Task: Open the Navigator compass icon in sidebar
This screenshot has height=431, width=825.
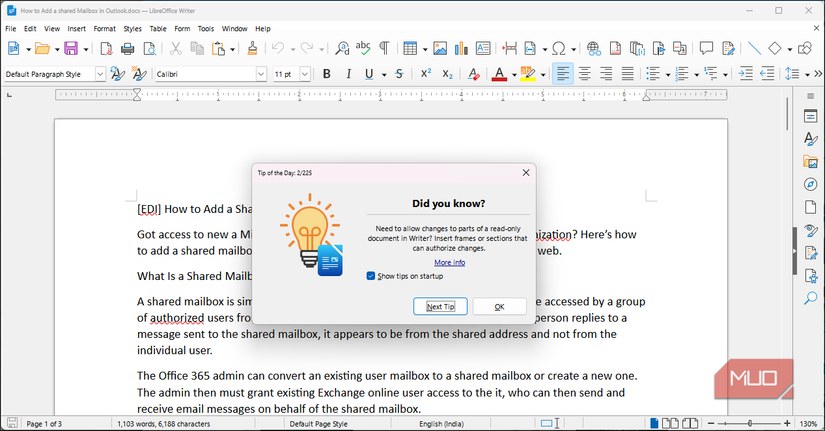Action: click(x=811, y=185)
